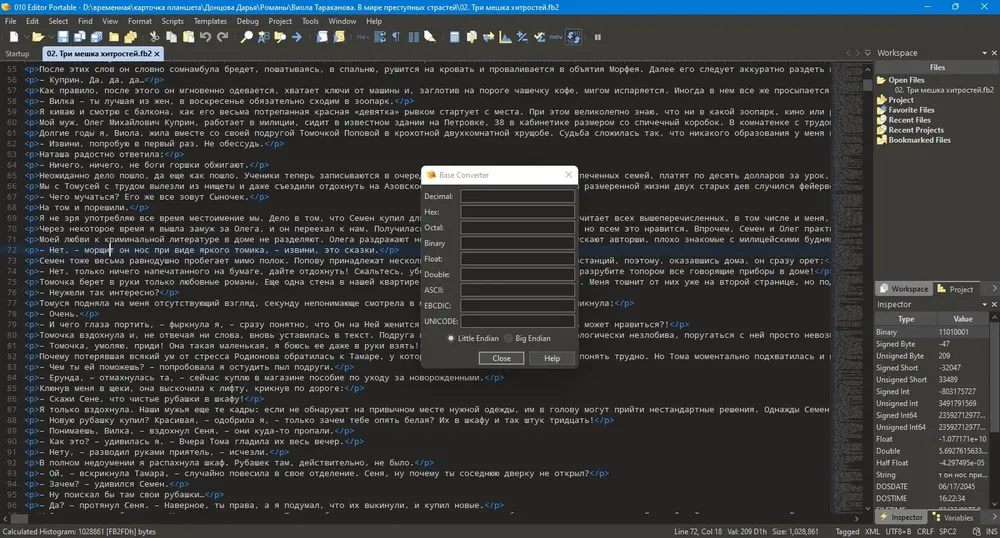Click the Base Converter toolbar icon
This screenshot has width=1000, height=538.
pos(573,37)
